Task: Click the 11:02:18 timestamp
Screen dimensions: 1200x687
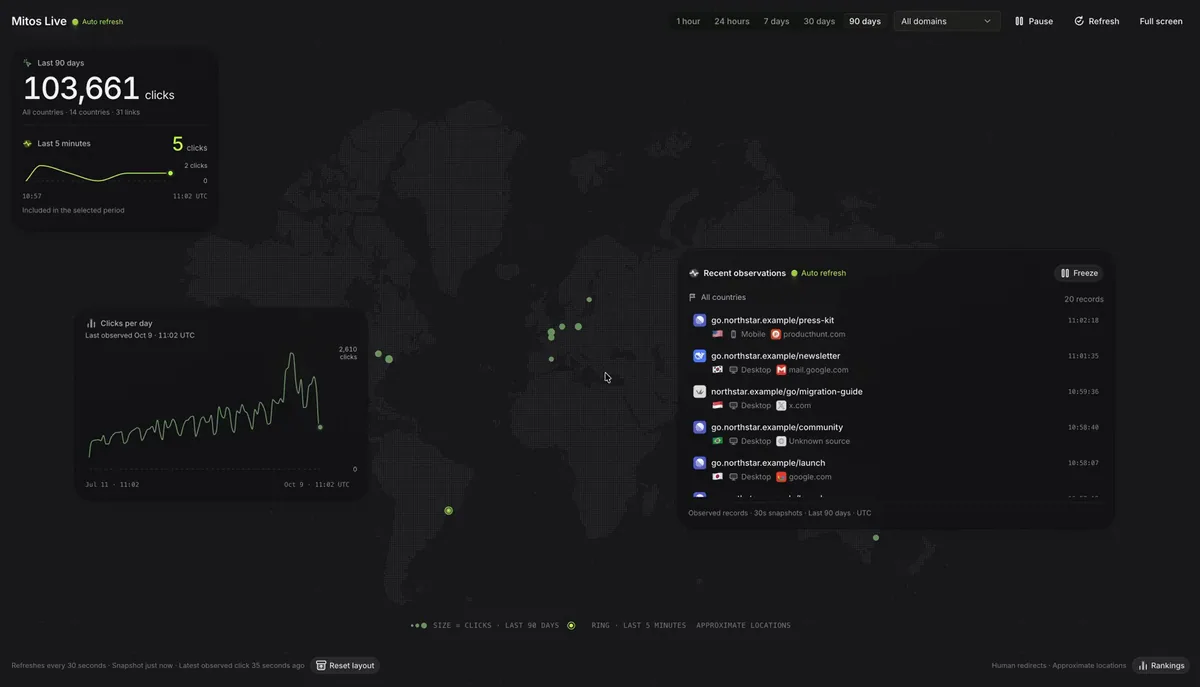Action: tap(1083, 320)
